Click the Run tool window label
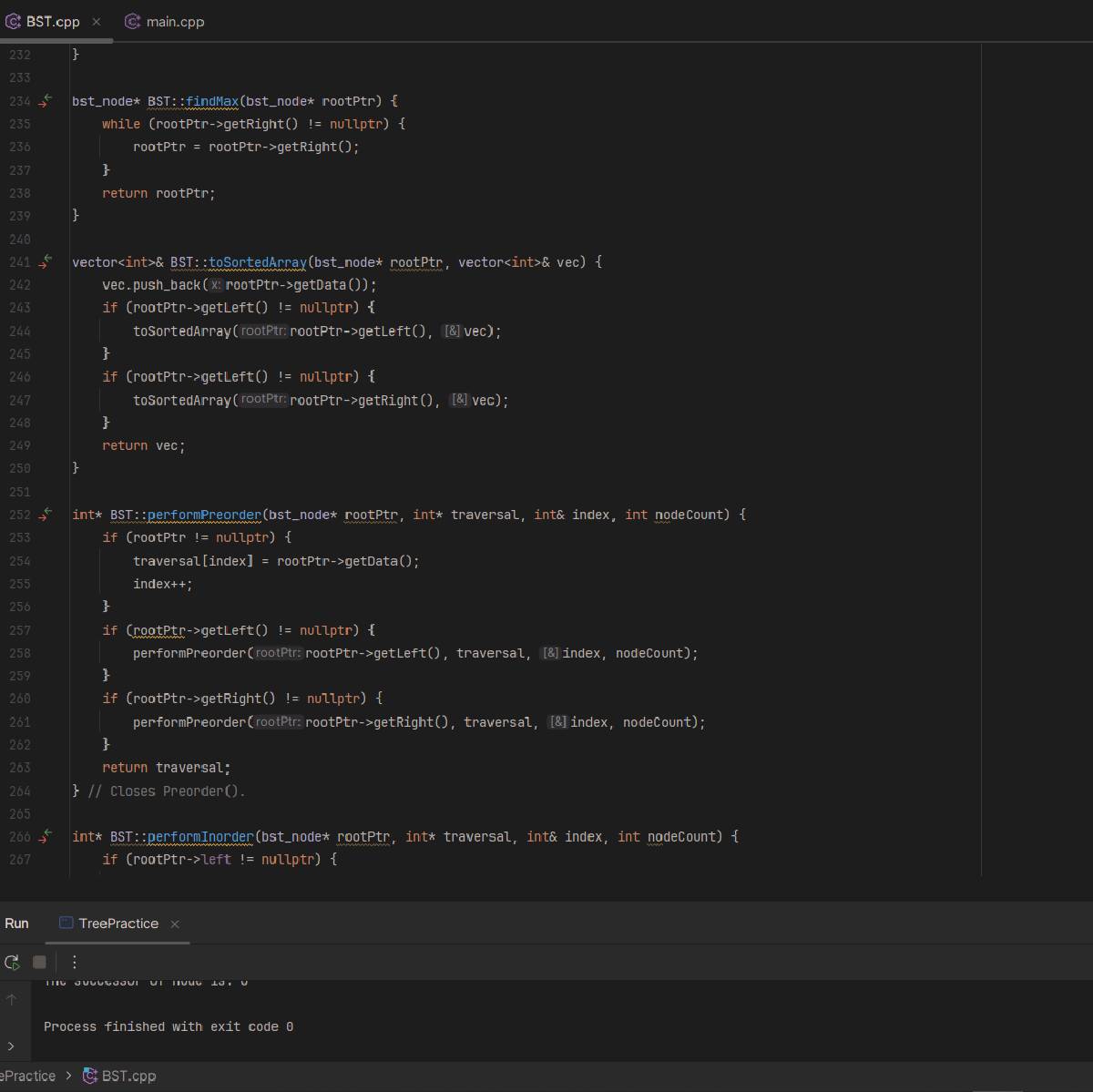Image resolution: width=1093 pixels, height=1092 pixels. click(16, 924)
